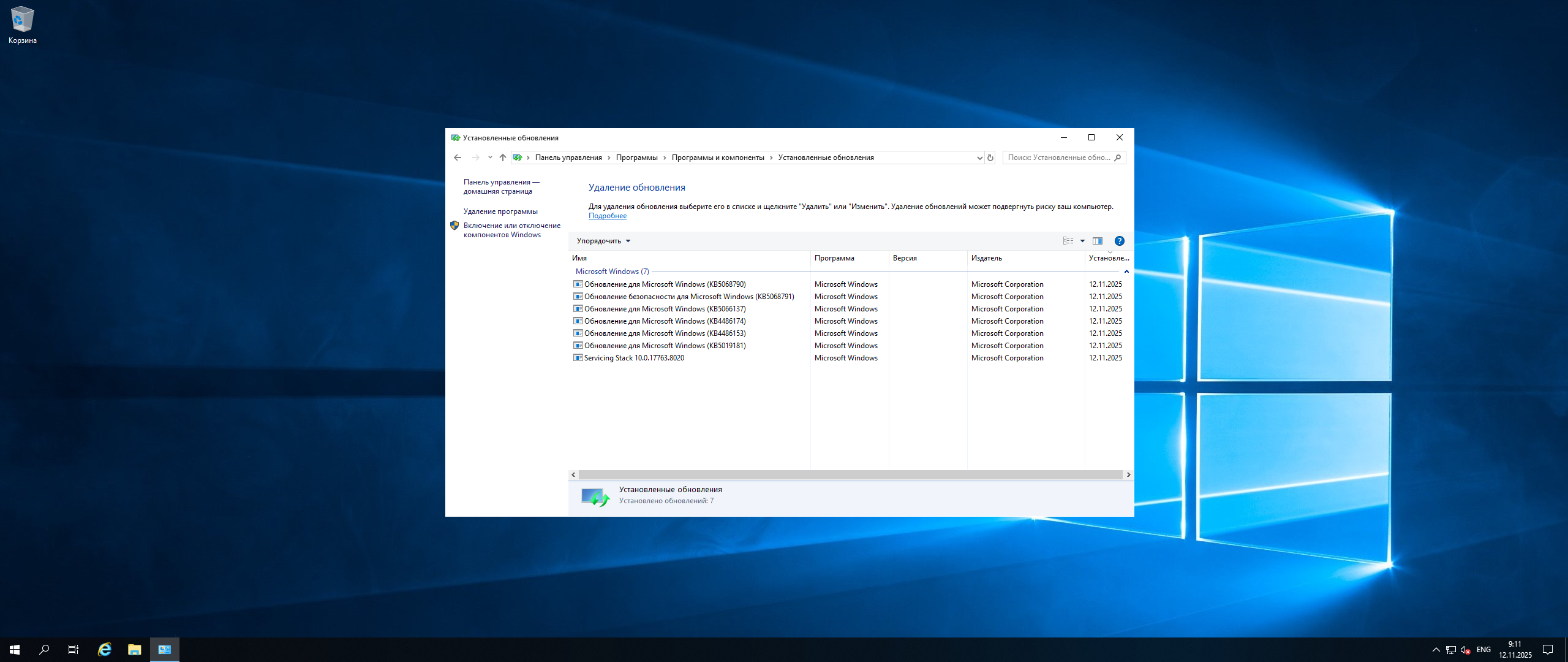
Task: Toggle the preview pane icon
Action: coord(1098,241)
